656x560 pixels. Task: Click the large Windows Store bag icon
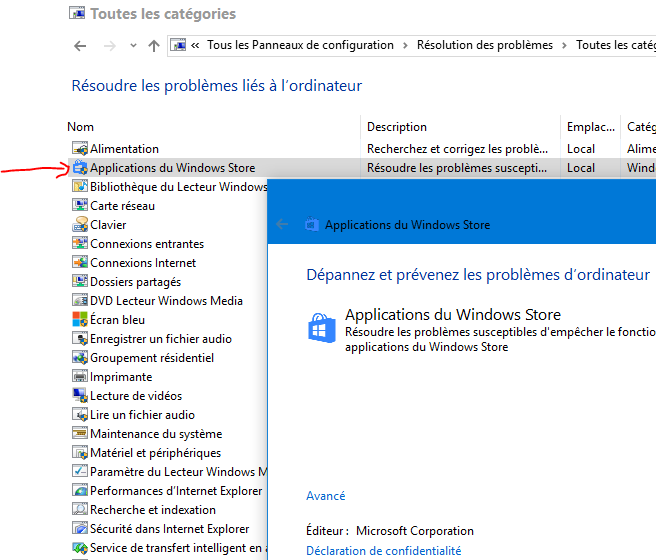coord(322,328)
